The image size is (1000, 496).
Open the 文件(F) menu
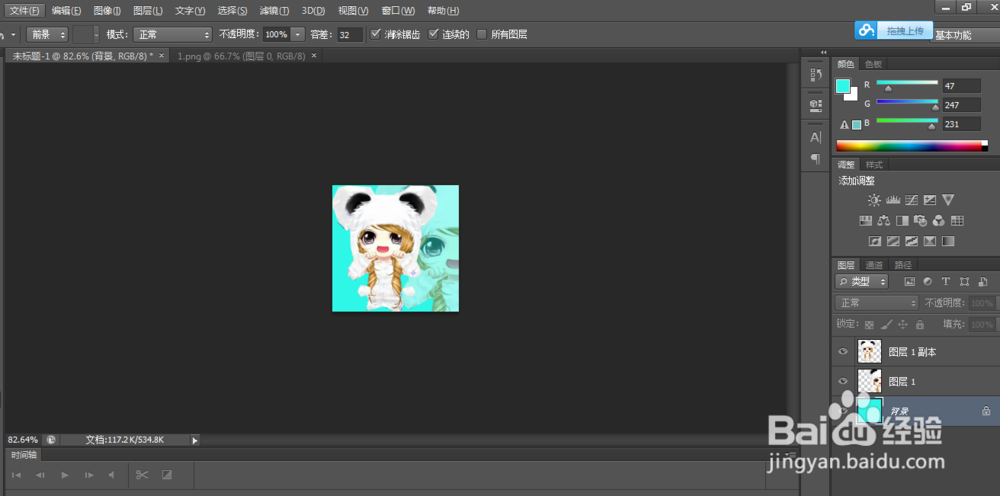click(x=26, y=11)
